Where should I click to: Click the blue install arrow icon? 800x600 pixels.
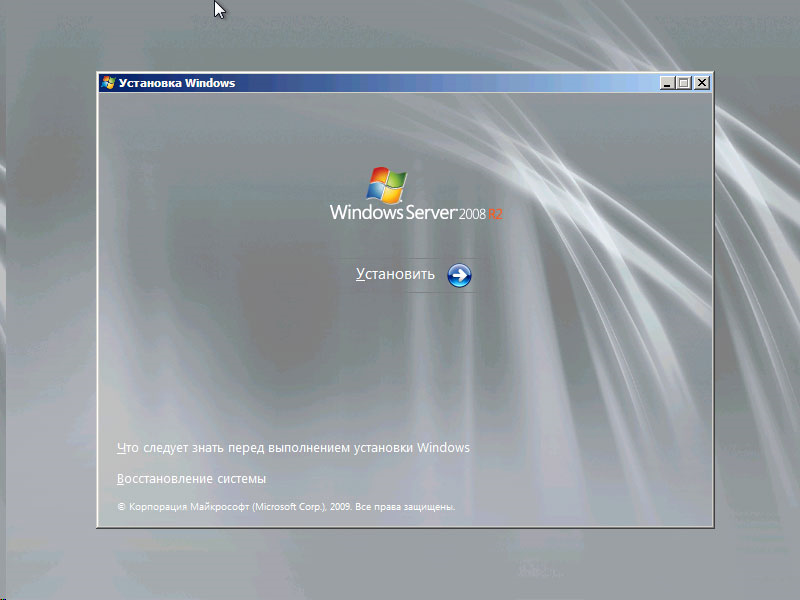click(x=459, y=276)
